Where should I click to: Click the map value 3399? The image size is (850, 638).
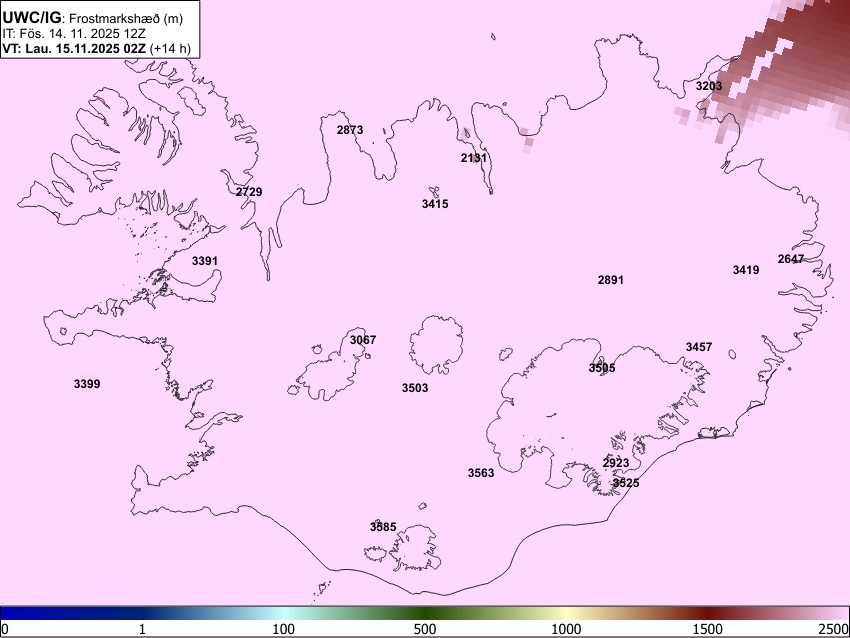(x=87, y=384)
